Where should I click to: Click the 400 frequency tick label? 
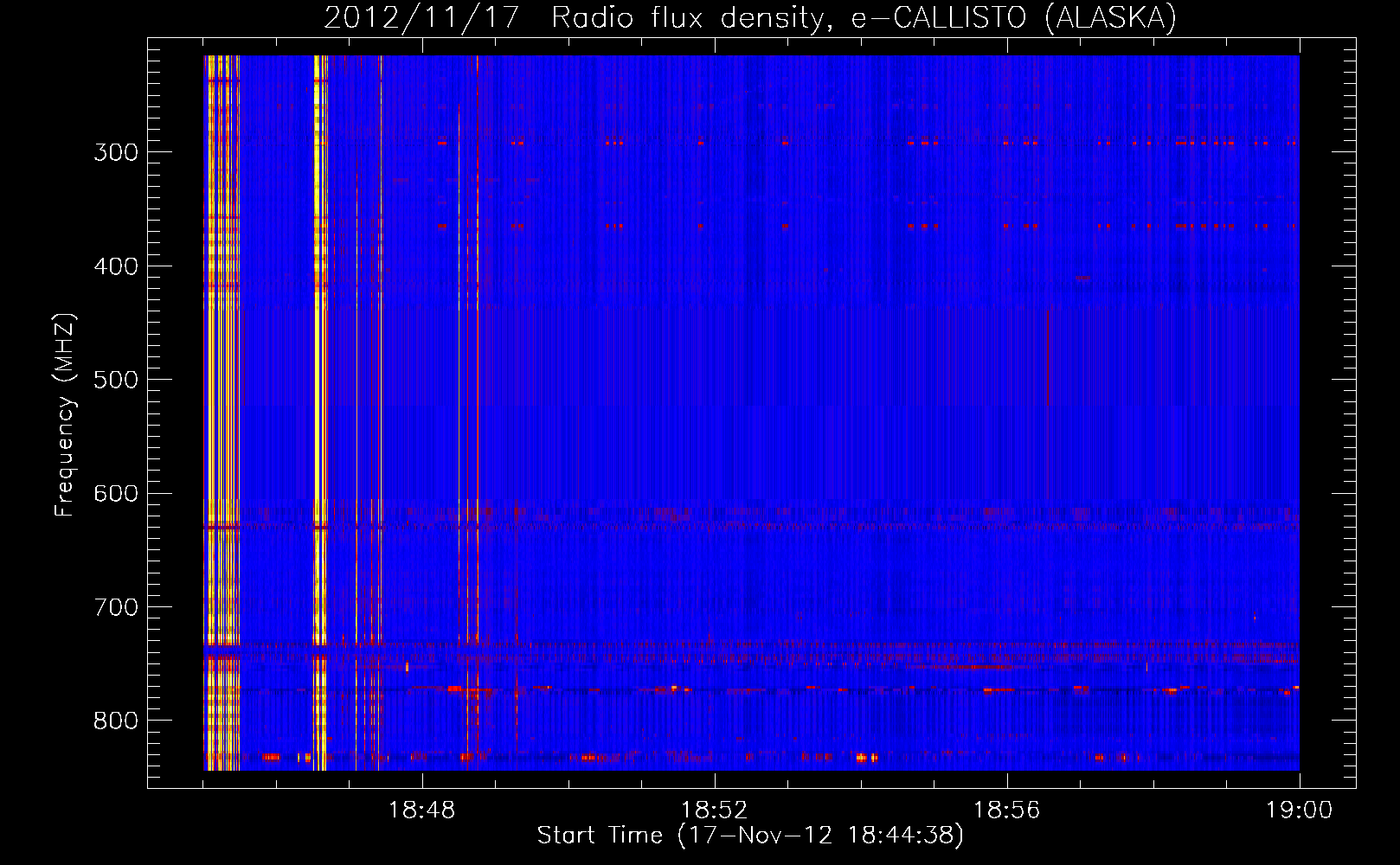tap(116, 266)
